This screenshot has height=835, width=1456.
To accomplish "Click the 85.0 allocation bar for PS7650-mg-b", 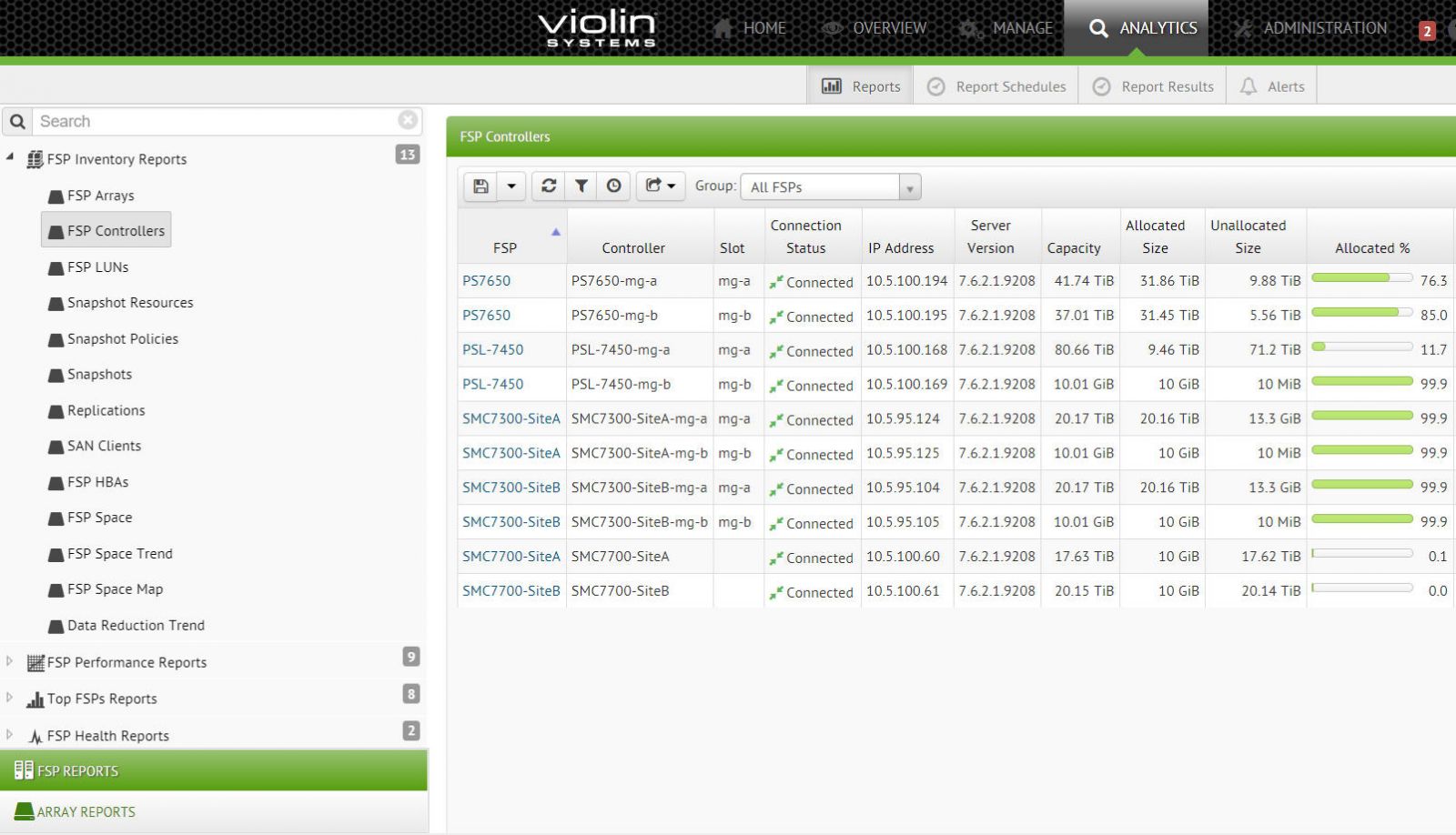I will pyautogui.click(x=1362, y=312).
